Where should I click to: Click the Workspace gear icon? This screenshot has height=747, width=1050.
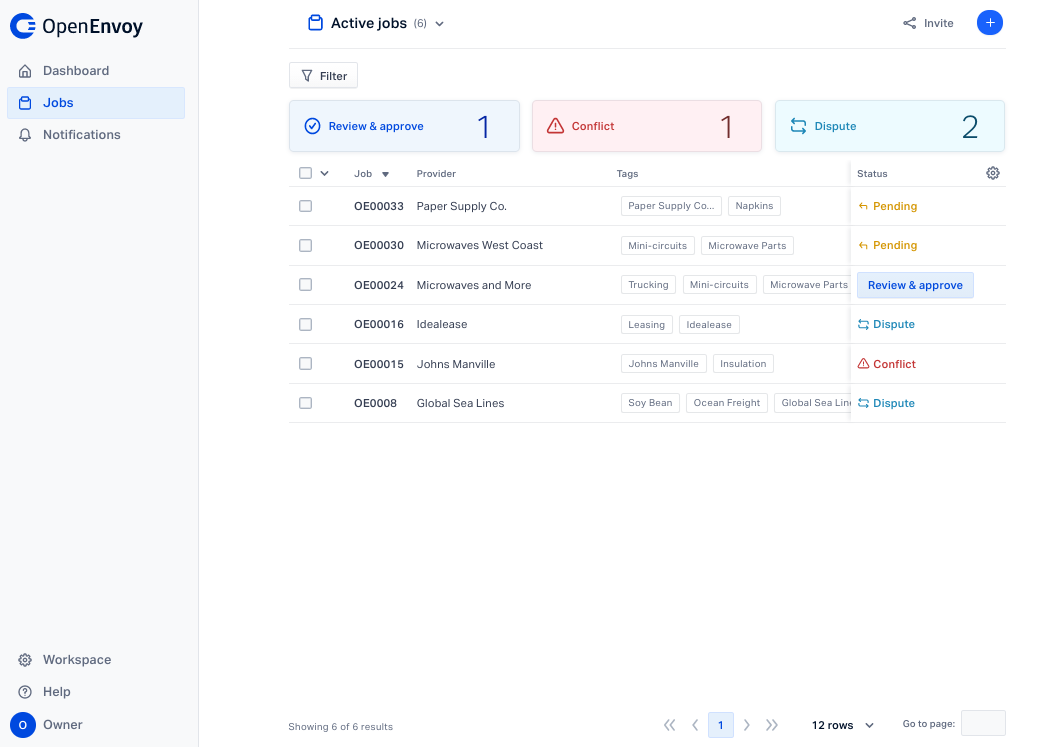click(25, 660)
